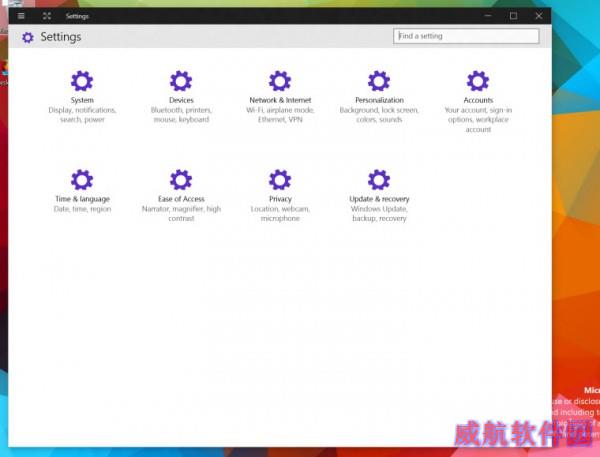600x457 pixels.
Task: Open the Accounts gear icon
Action: click(x=478, y=81)
